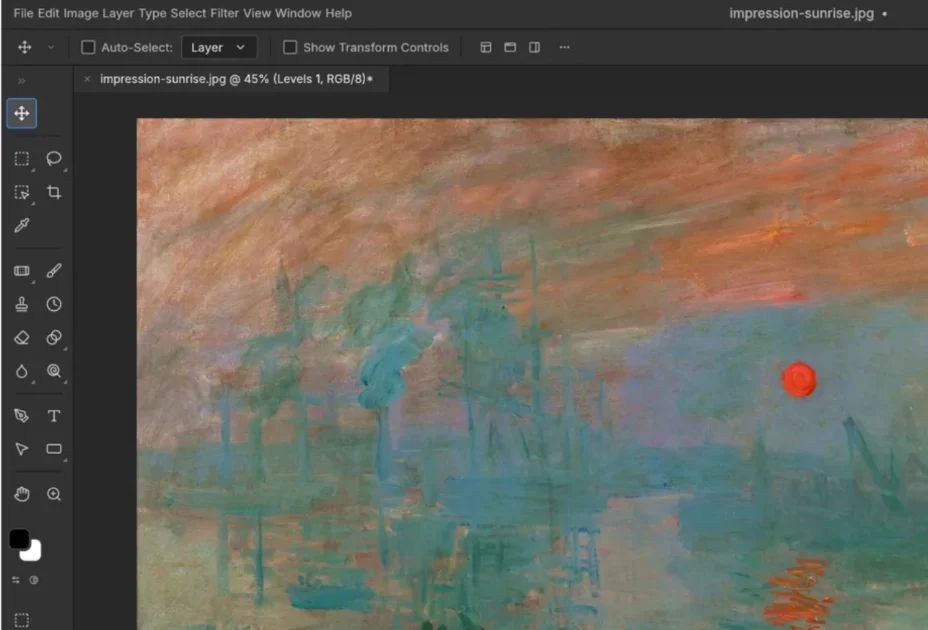Select the Lasso tool
Image resolution: width=928 pixels, height=630 pixels.
[54, 159]
